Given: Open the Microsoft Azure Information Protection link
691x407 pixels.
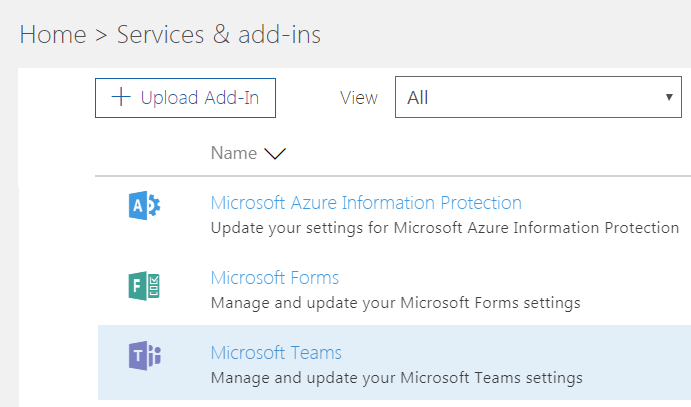Looking at the screenshot, I should [x=366, y=203].
